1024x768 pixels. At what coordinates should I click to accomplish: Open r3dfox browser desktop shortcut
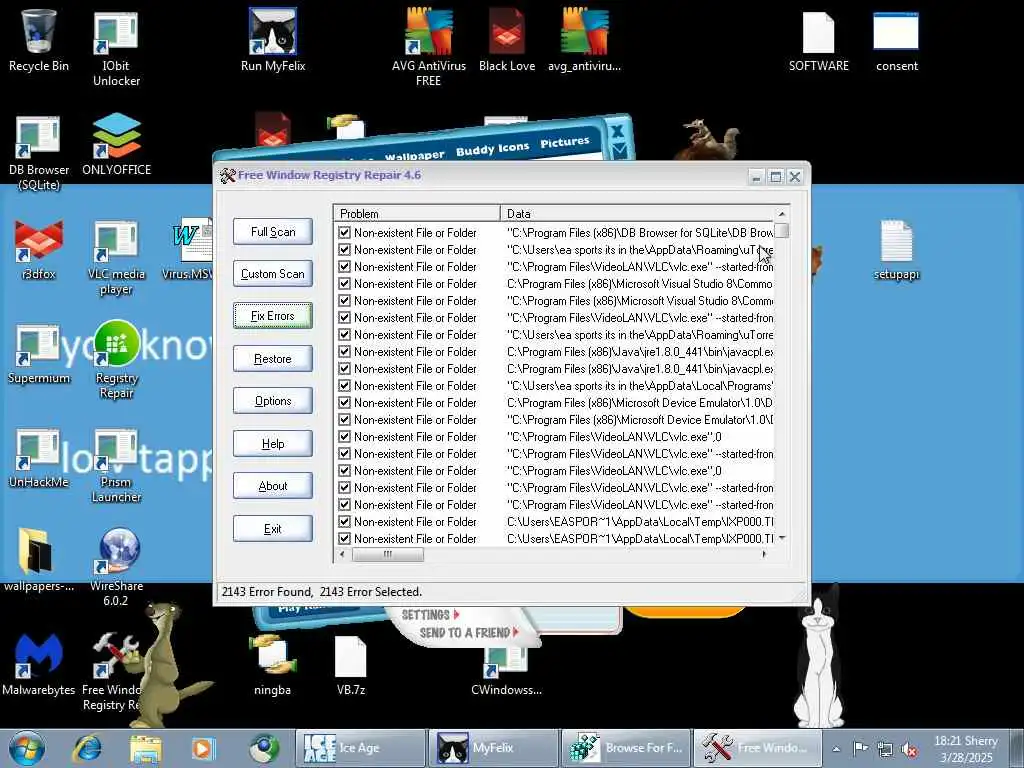coord(39,250)
